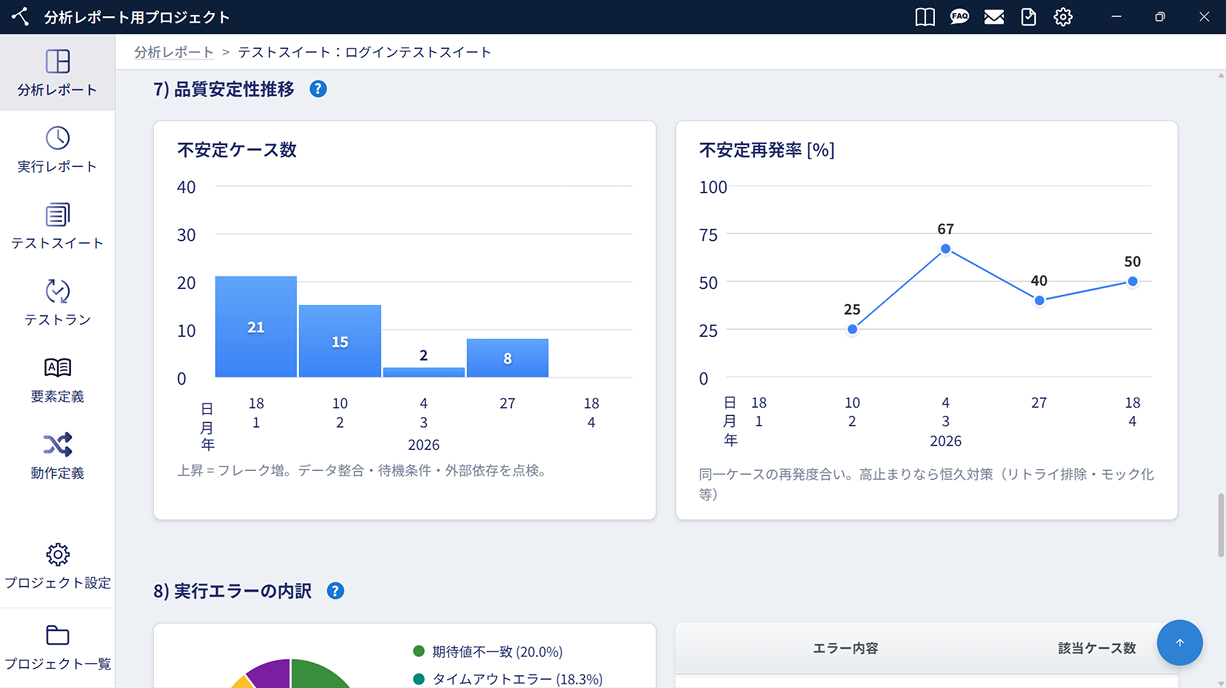Open 動作定義 in the sidebar
The width and height of the screenshot is (1226, 688).
click(x=57, y=458)
